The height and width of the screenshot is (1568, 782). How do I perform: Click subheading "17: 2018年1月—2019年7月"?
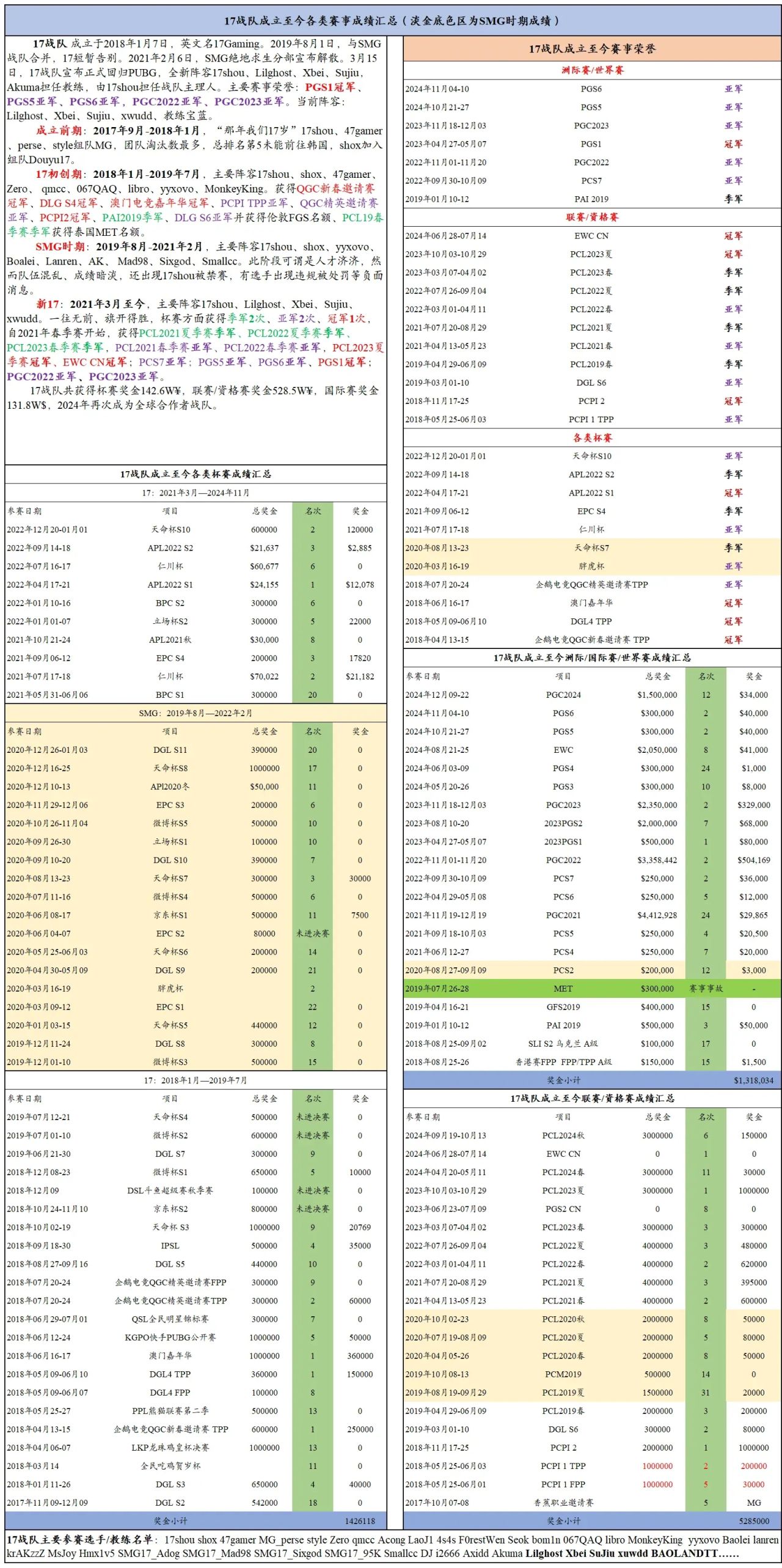click(x=195, y=1080)
